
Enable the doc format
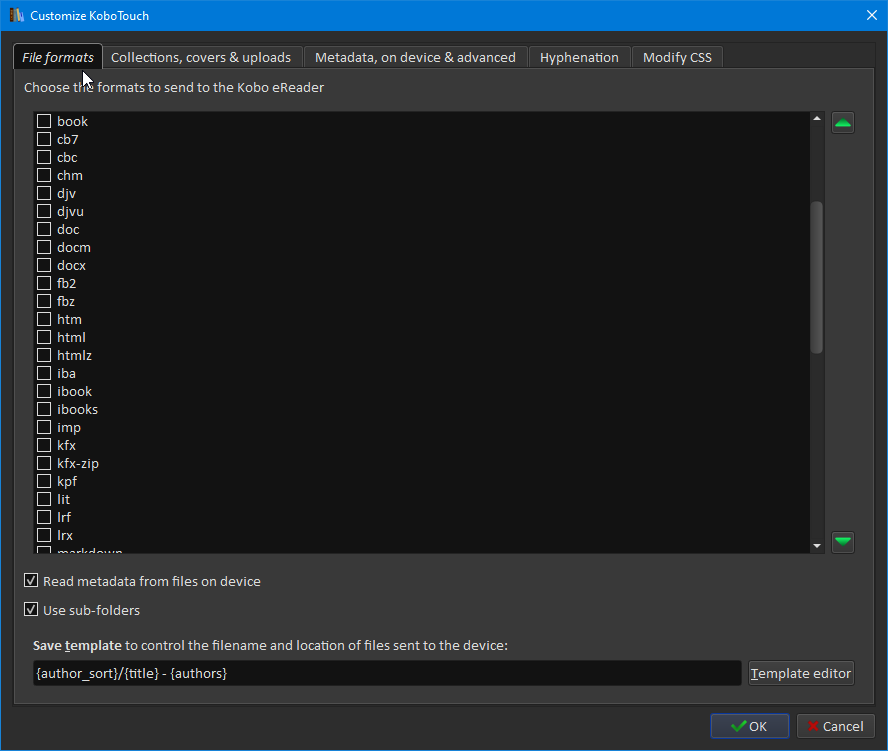[44, 229]
